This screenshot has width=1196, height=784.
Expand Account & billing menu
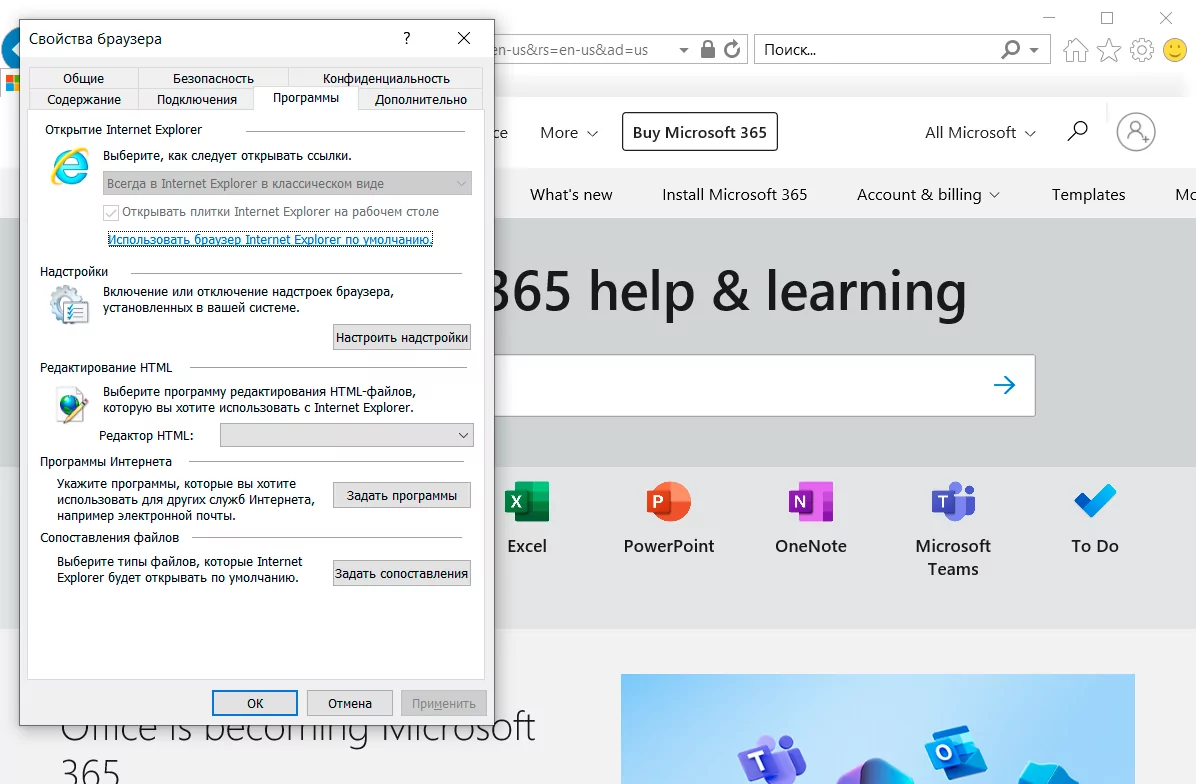point(928,194)
